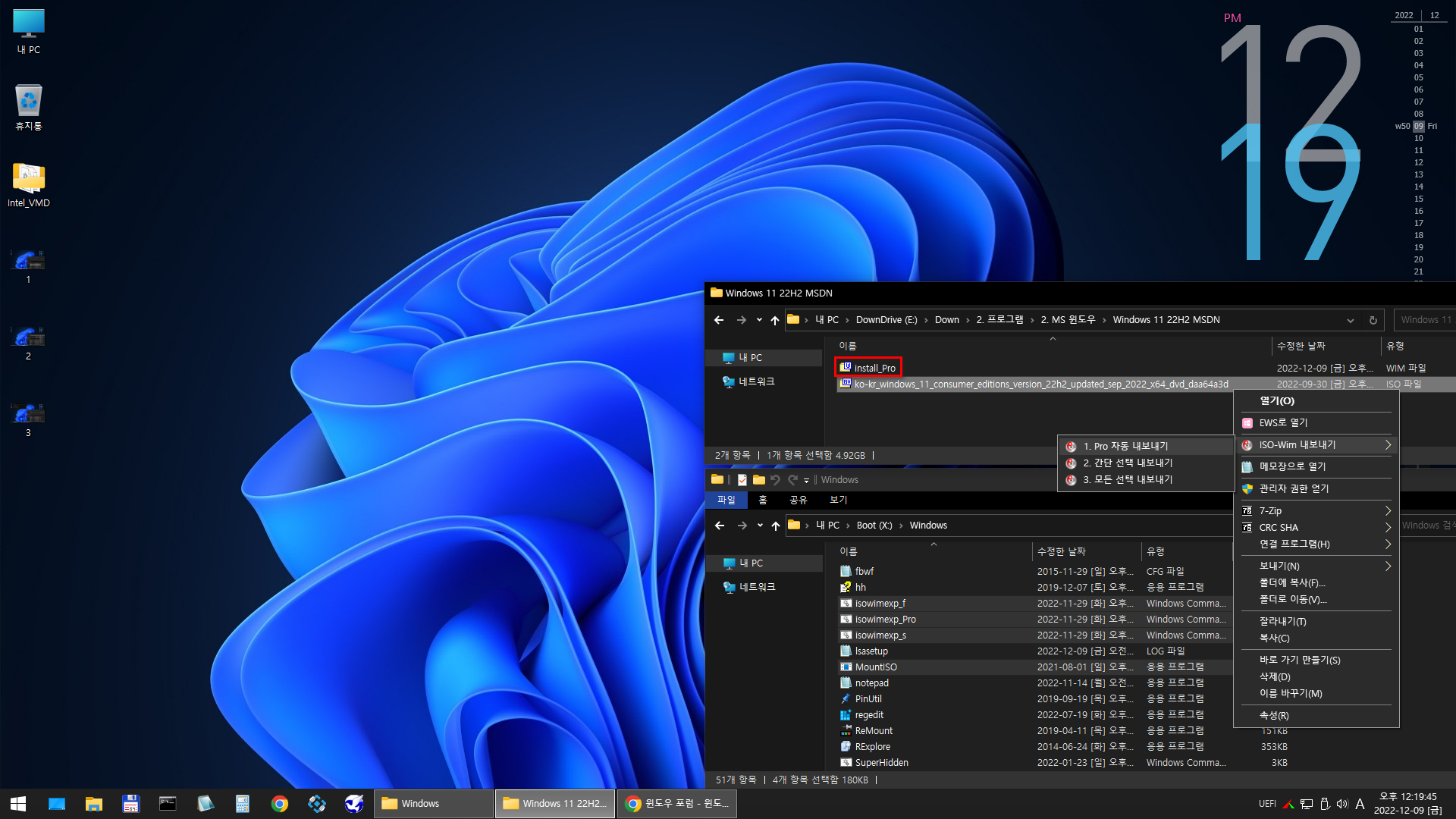Select 관리자 권한 얻기 in context menu
The image size is (1456, 819).
1316,489
